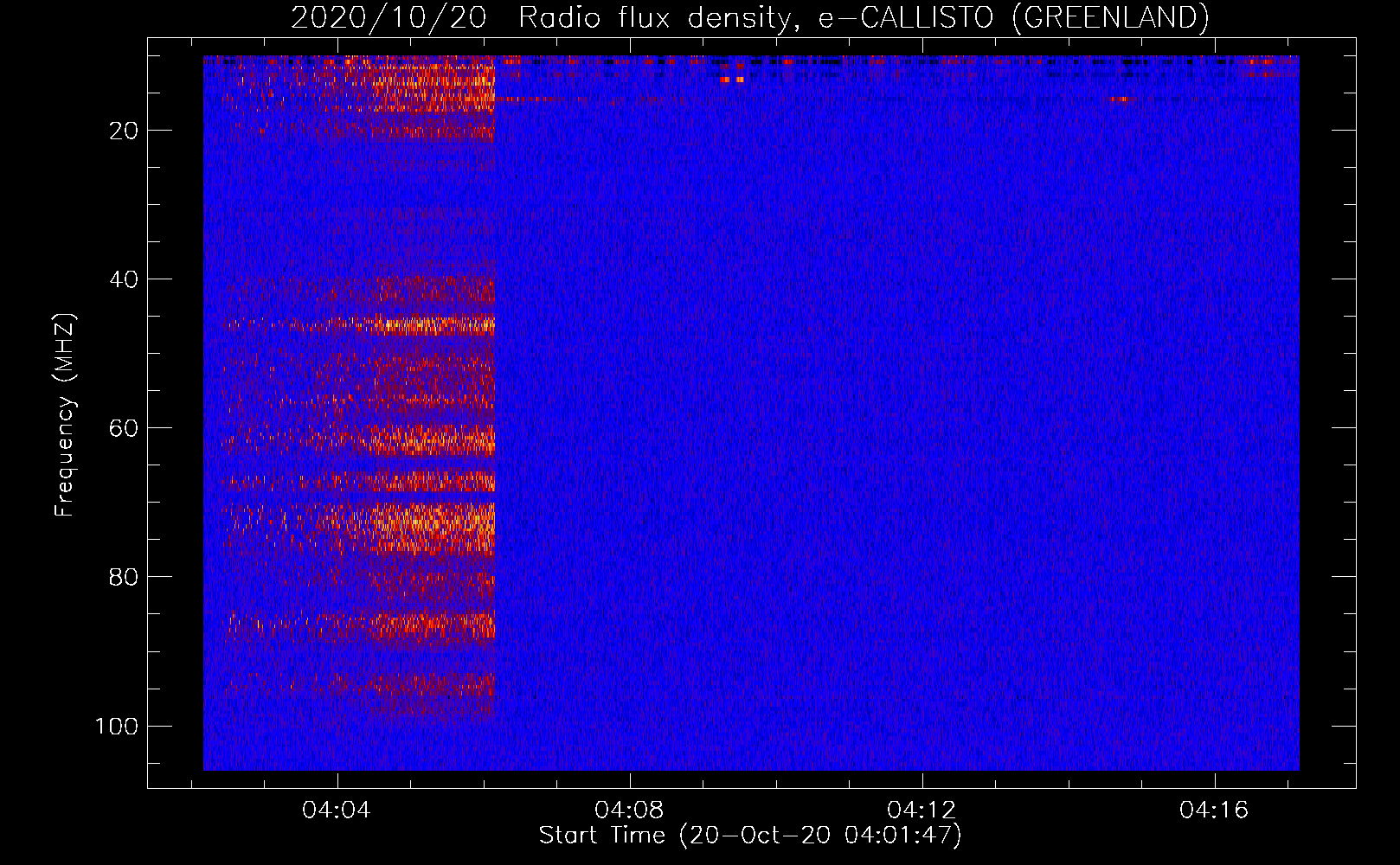Viewport: 1400px width, 865px height.
Task: Click the 20 MHz frequency tick label
Action: pyautogui.click(x=124, y=131)
